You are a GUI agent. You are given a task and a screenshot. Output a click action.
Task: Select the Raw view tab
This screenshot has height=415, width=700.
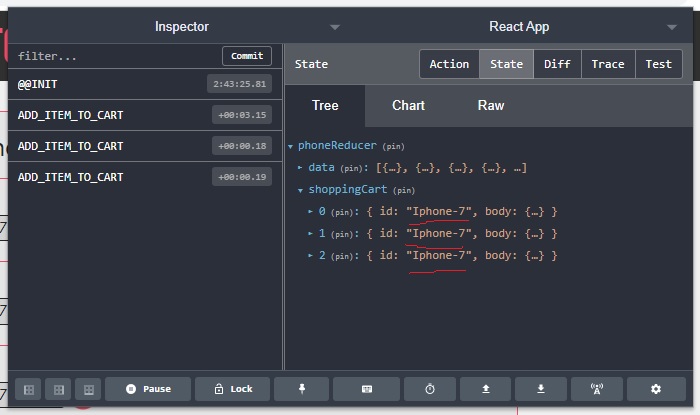491,106
